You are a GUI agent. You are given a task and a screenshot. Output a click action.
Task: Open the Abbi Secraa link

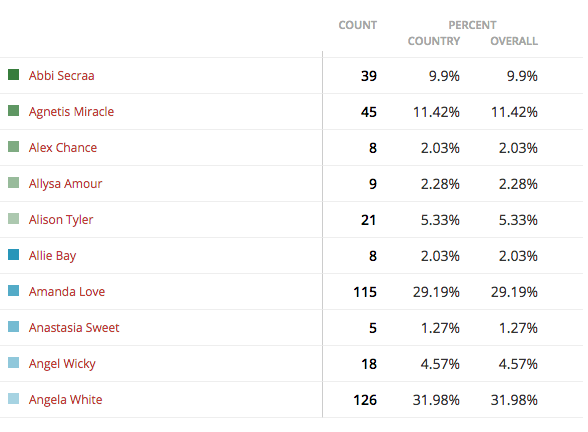[62, 76]
